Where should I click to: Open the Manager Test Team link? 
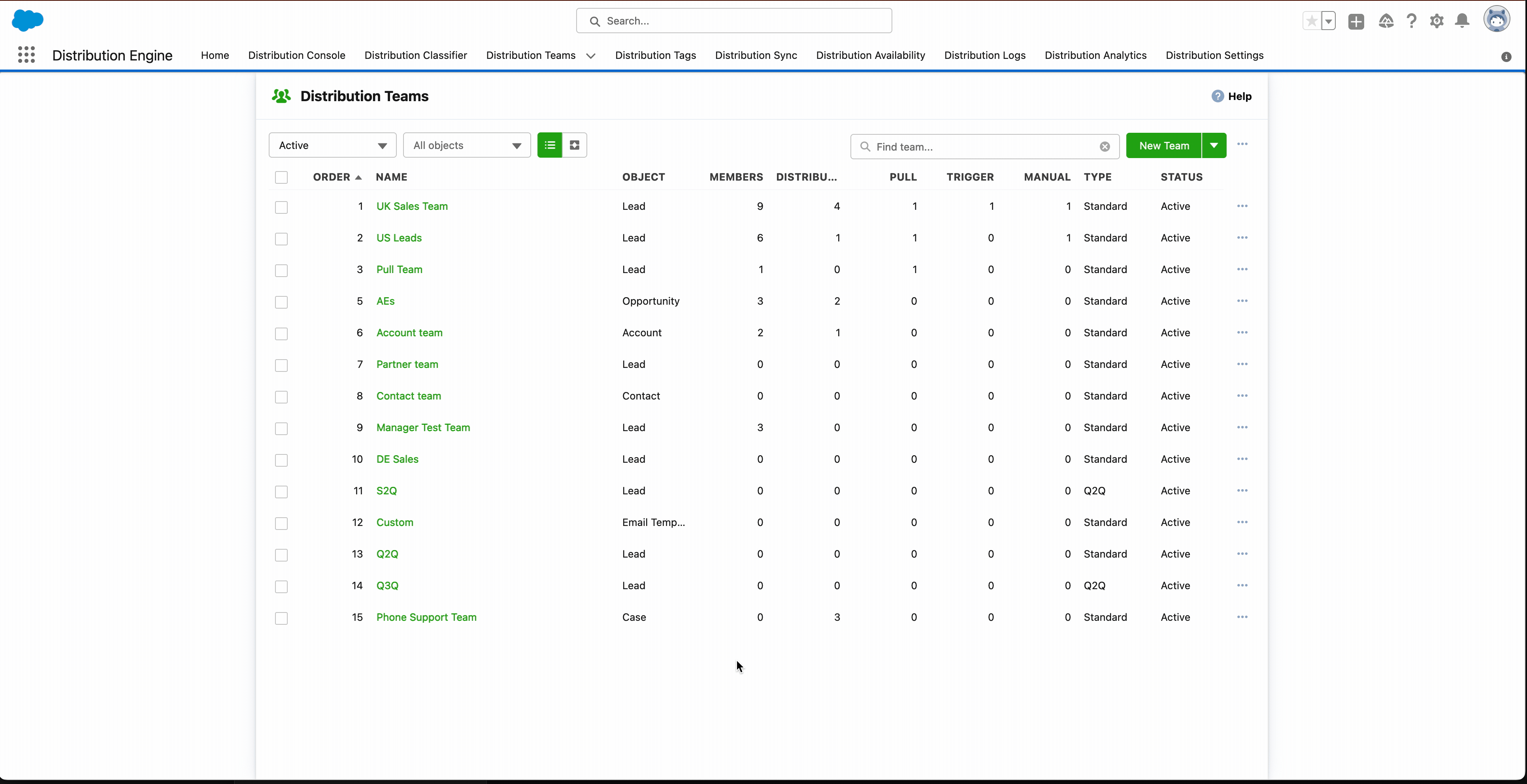click(x=423, y=427)
